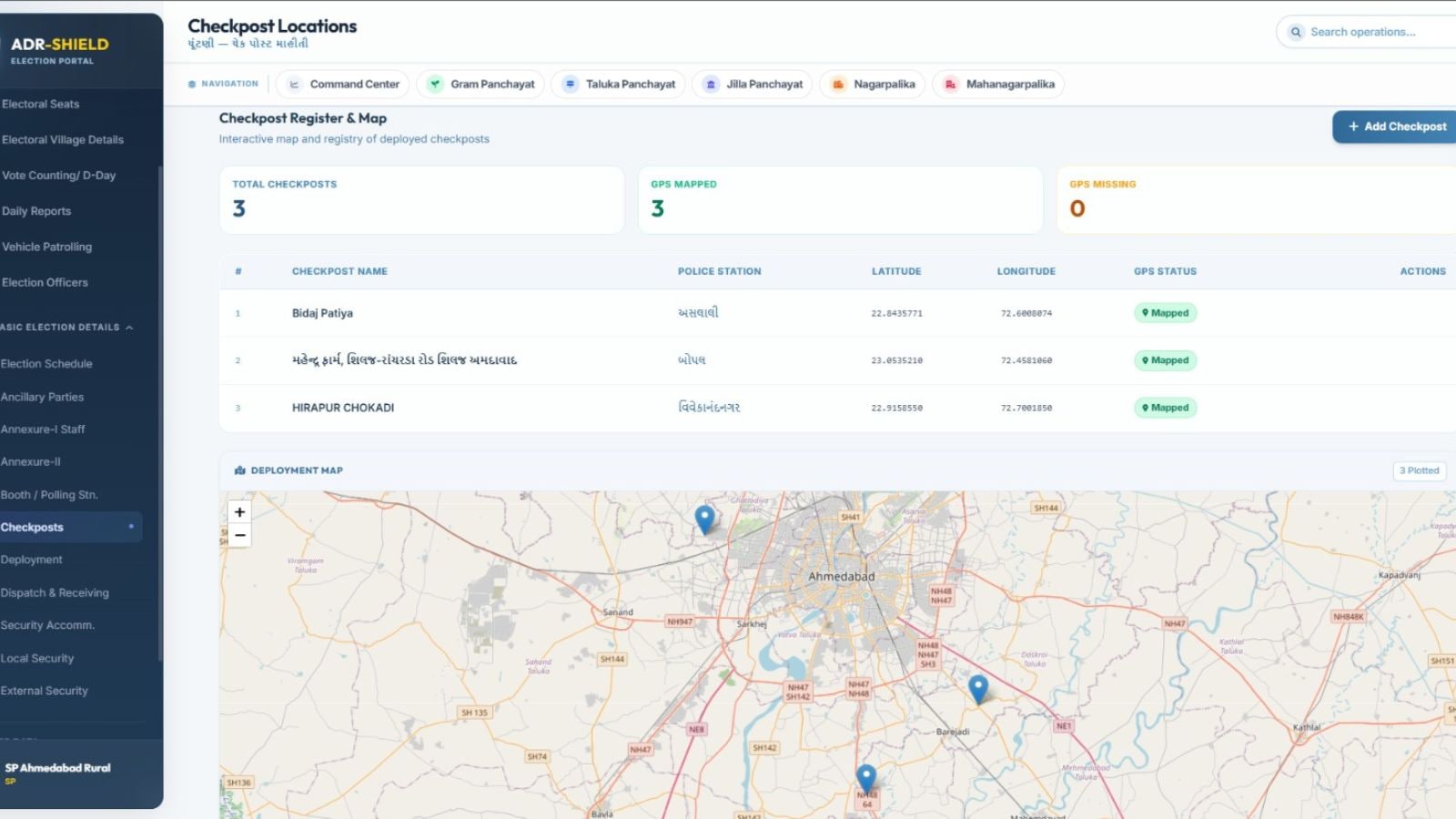Click the 3 Plotted badge
The height and width of the screenshot is (819, 1456).
1419,470
